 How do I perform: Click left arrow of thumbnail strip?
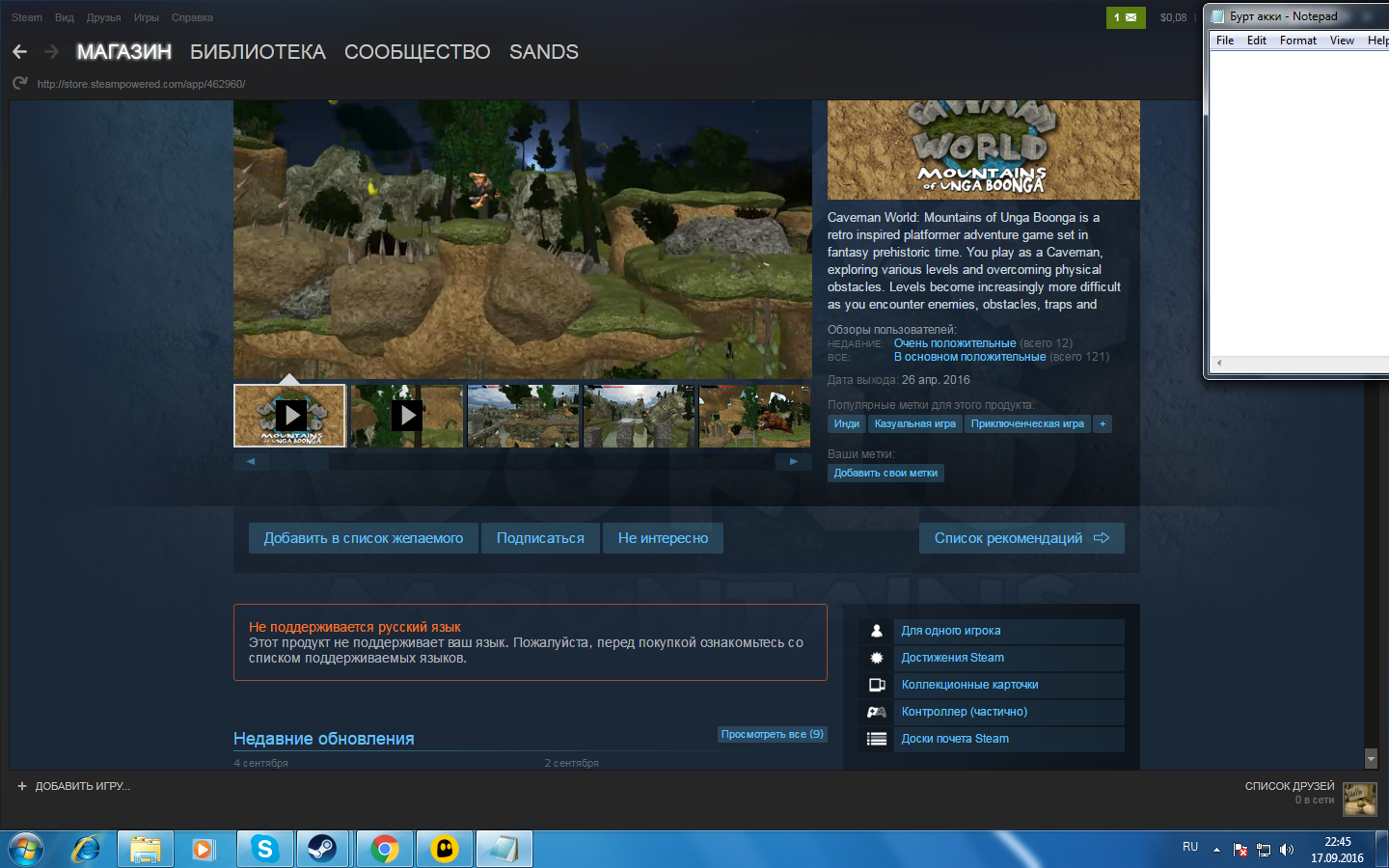click(x=251, y=462)
